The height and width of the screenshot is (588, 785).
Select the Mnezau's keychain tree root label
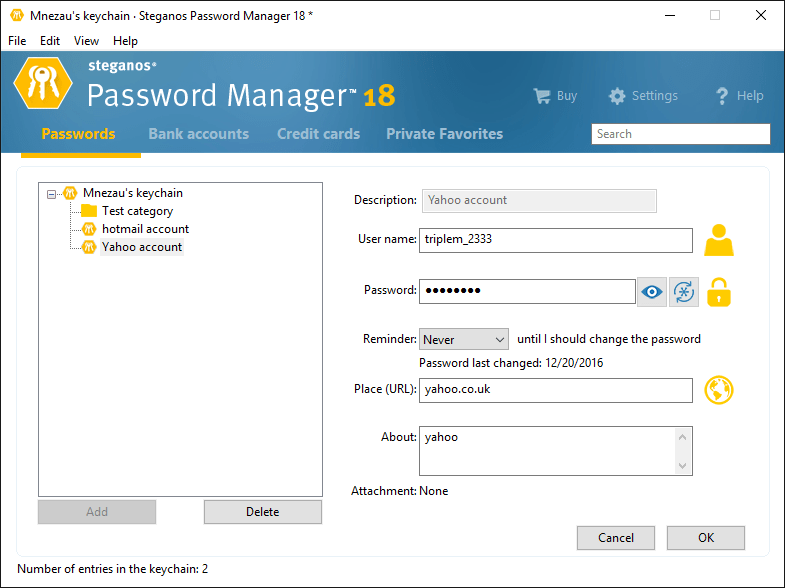pos(133,193)
